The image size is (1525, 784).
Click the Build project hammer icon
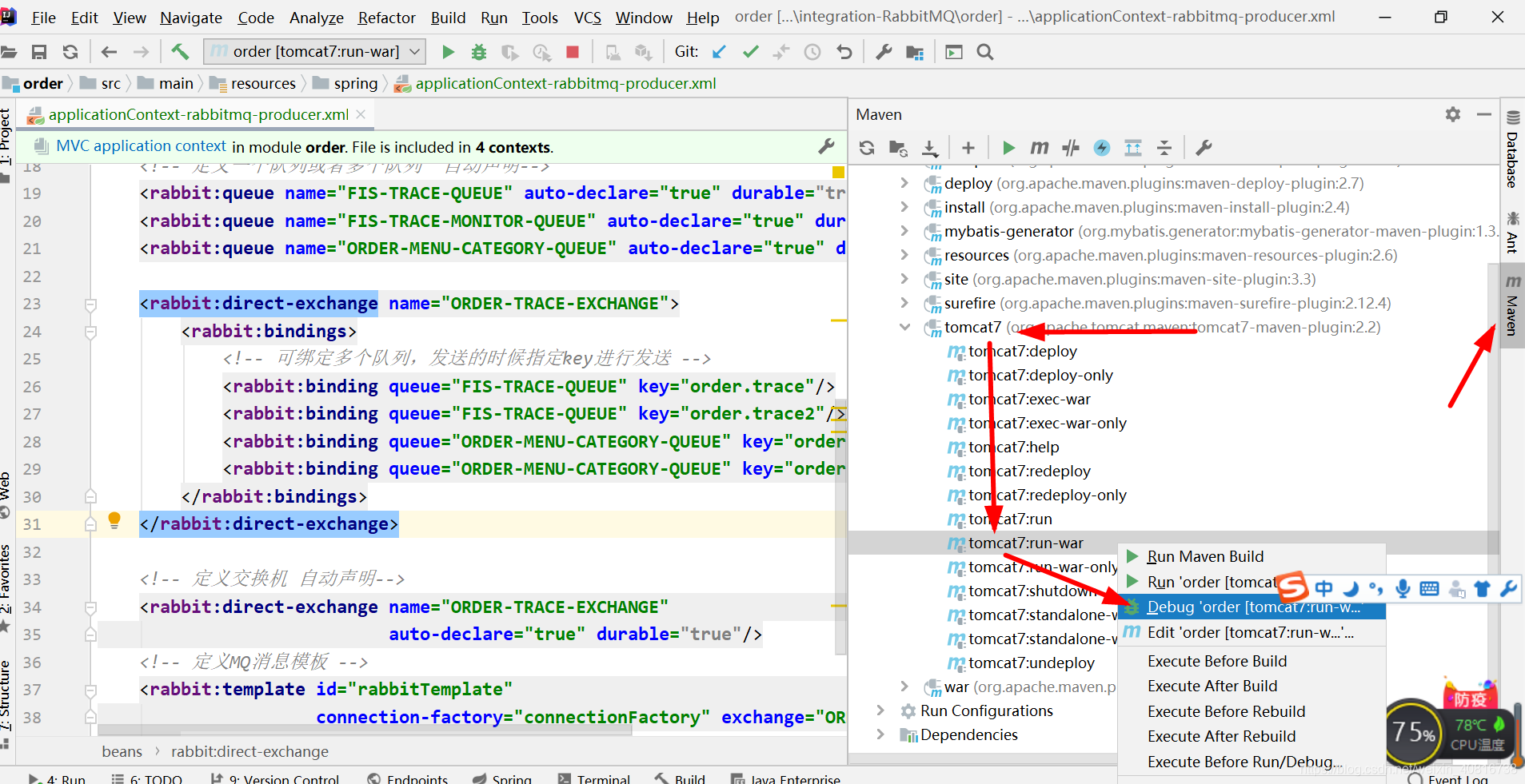pos(180,52)
